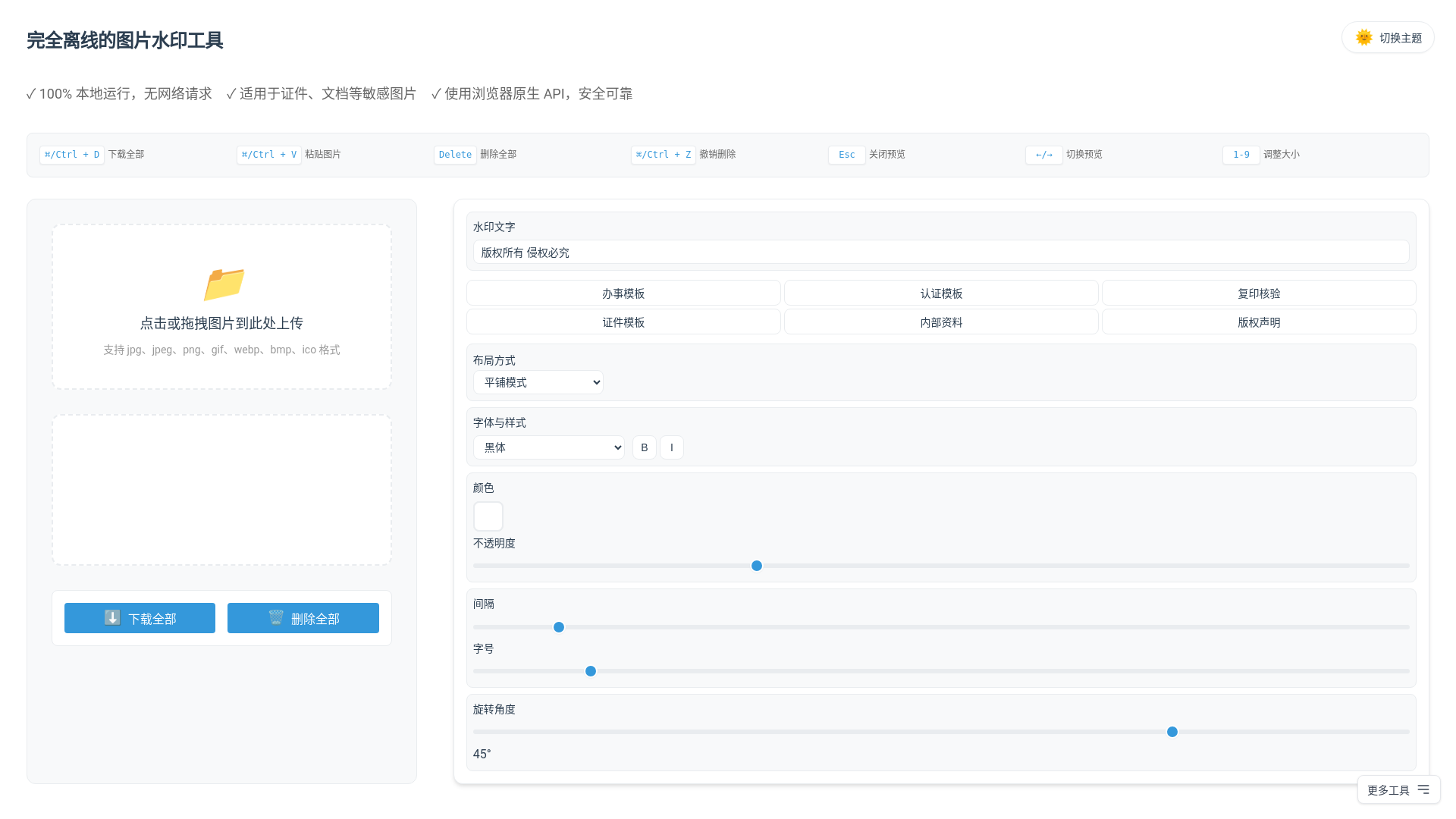Screen dimensions: 1456x819
Task: Apply the 证件模板 template
Action: point(623,322)
